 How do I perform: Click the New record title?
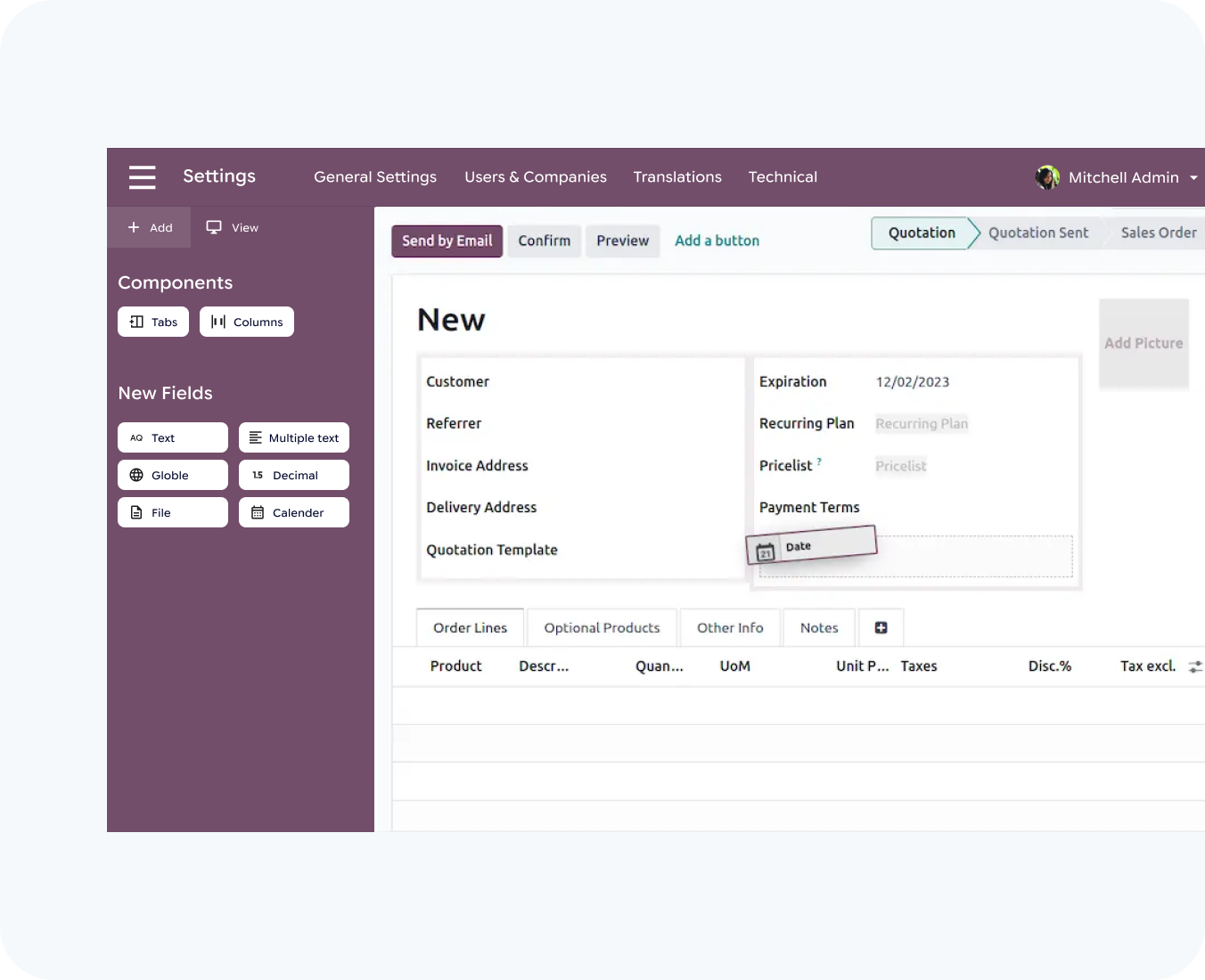click(x=451, y=320)
